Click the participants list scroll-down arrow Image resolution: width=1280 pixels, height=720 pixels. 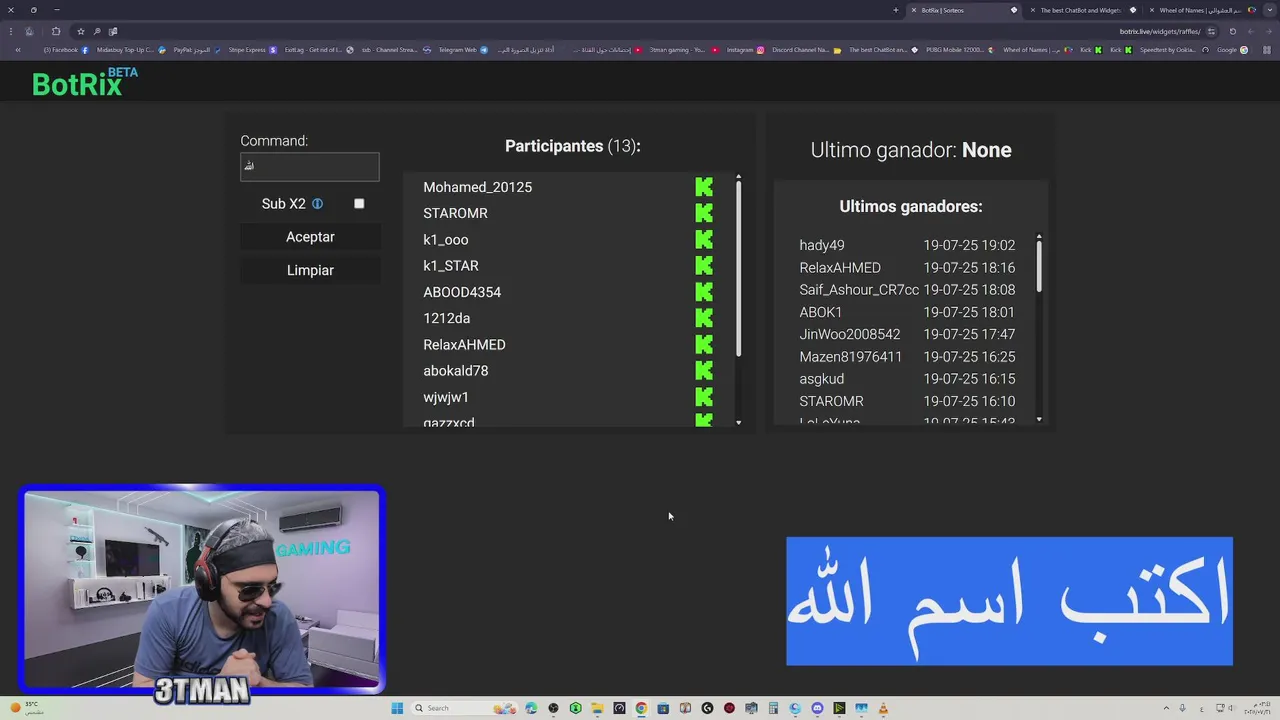pyautogui.click(x=739, y=423)
